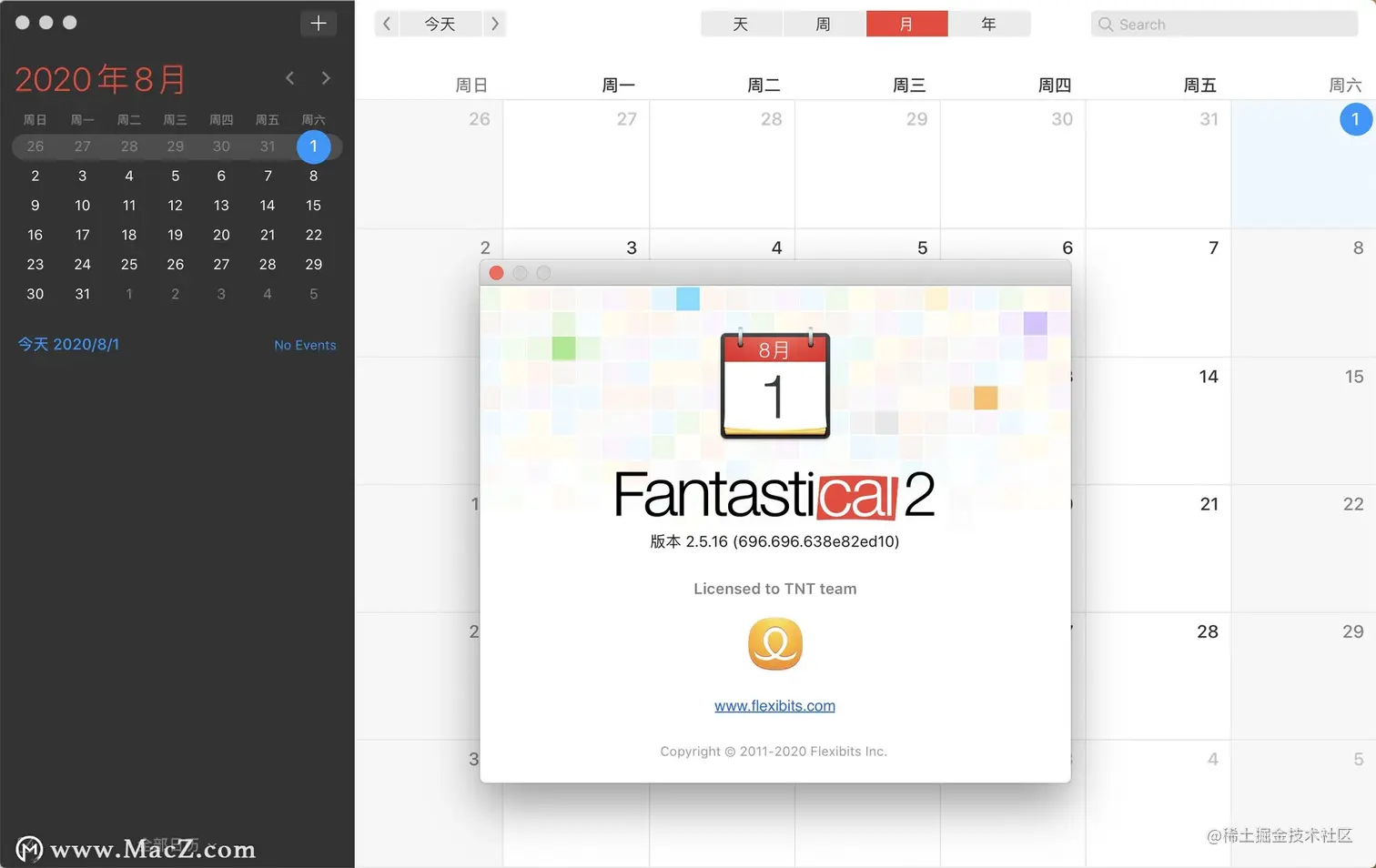Select August 18 in mini calendar
The height and width of the screenshot is (868, 1376).
click(x=129, y=235)
